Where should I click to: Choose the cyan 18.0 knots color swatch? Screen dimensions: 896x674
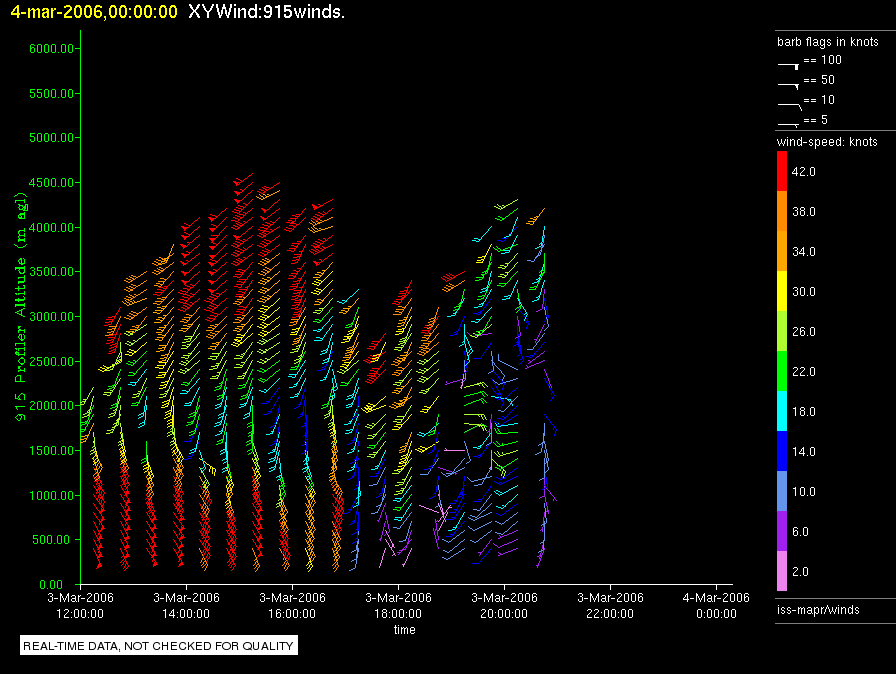[782, 411]
